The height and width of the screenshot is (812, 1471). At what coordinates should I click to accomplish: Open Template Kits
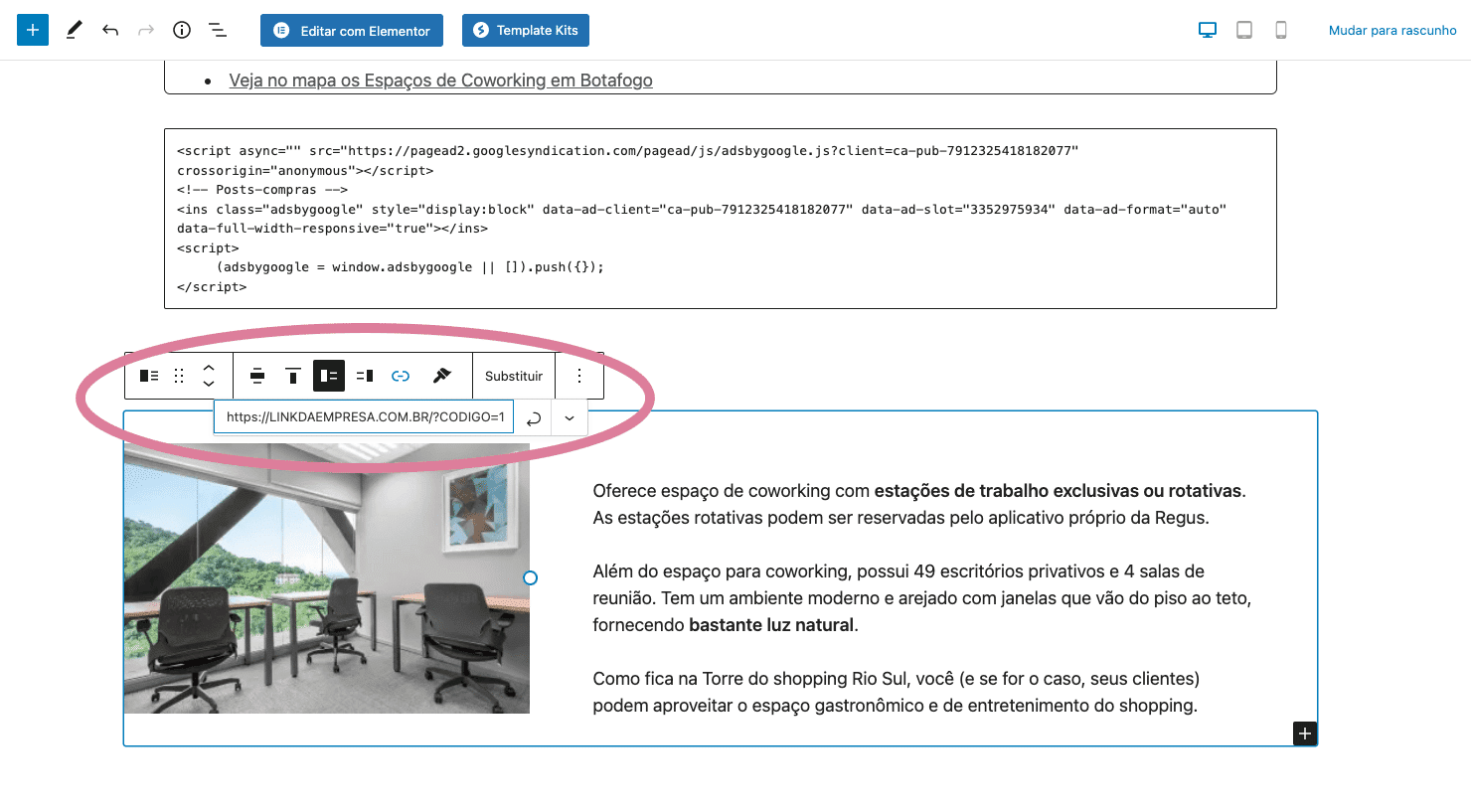point(526,30)
